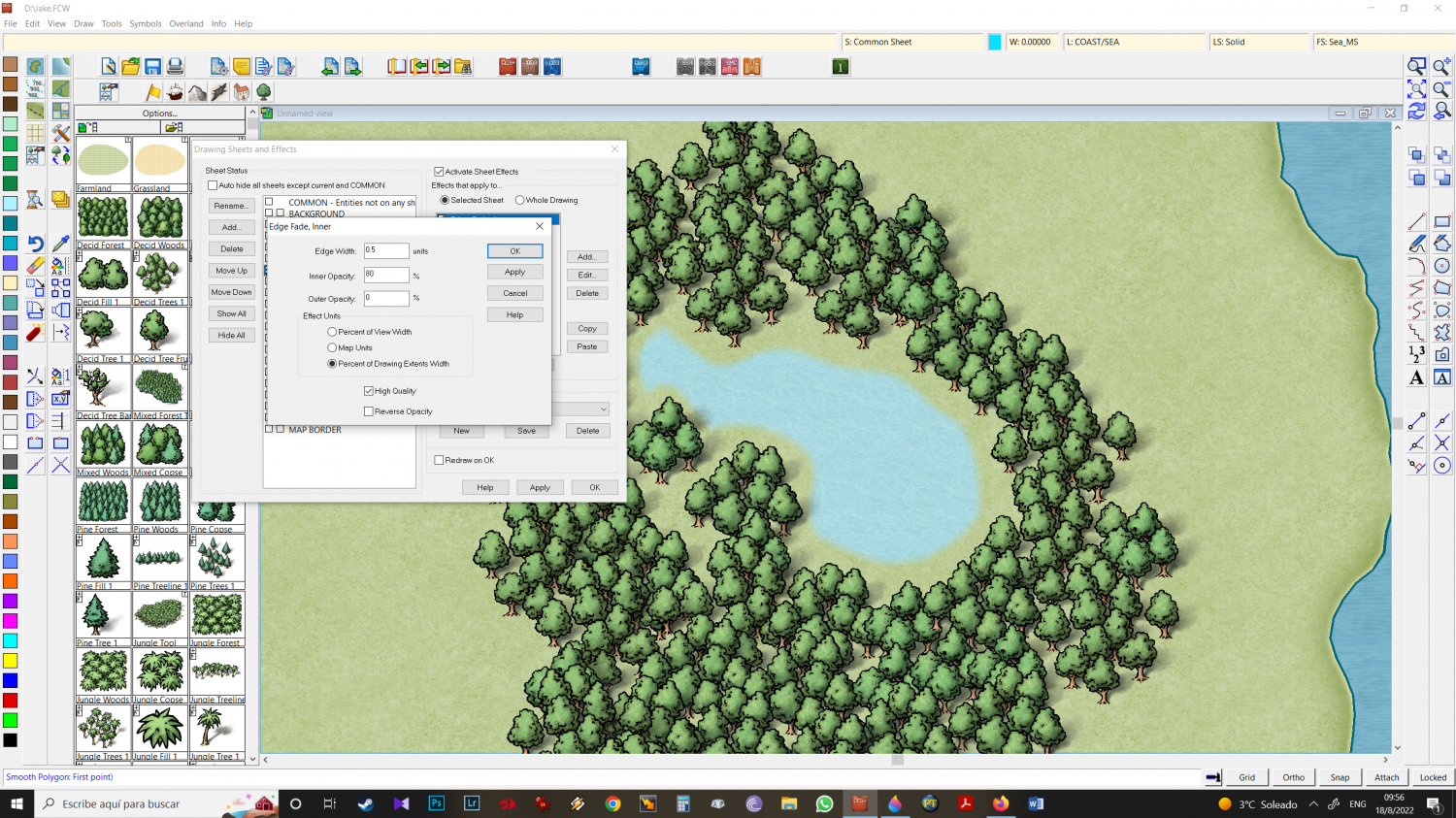
Task: Select the Whole Drawing radio button
Action: click(519, 200)
